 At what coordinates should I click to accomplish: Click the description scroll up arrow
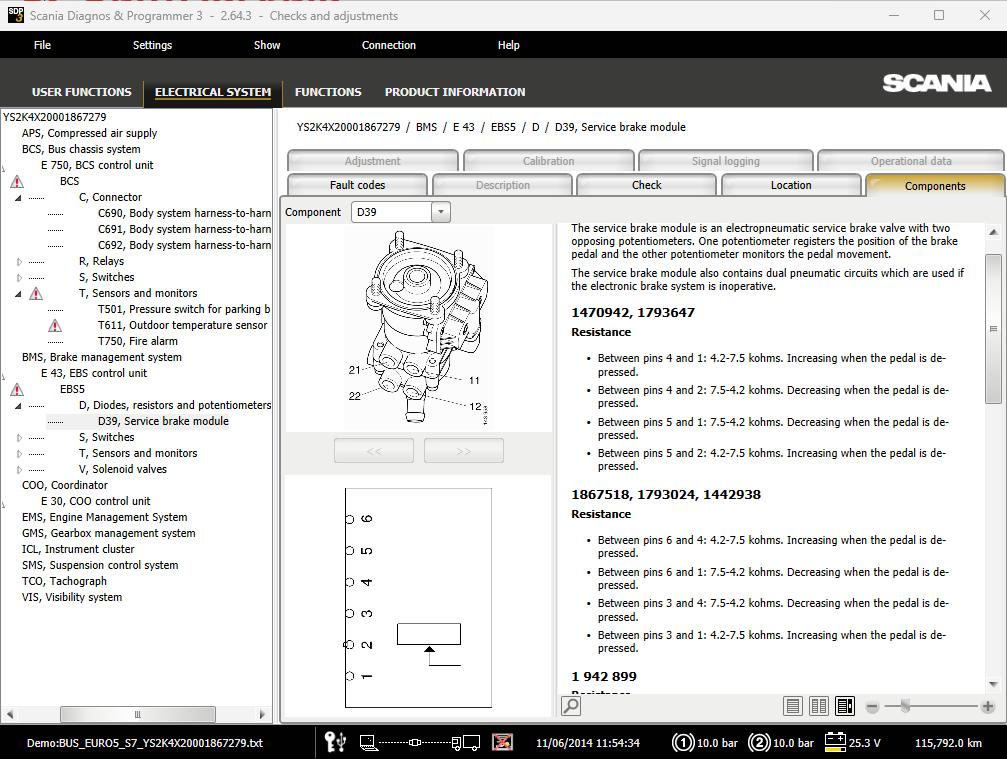(993, 232)
